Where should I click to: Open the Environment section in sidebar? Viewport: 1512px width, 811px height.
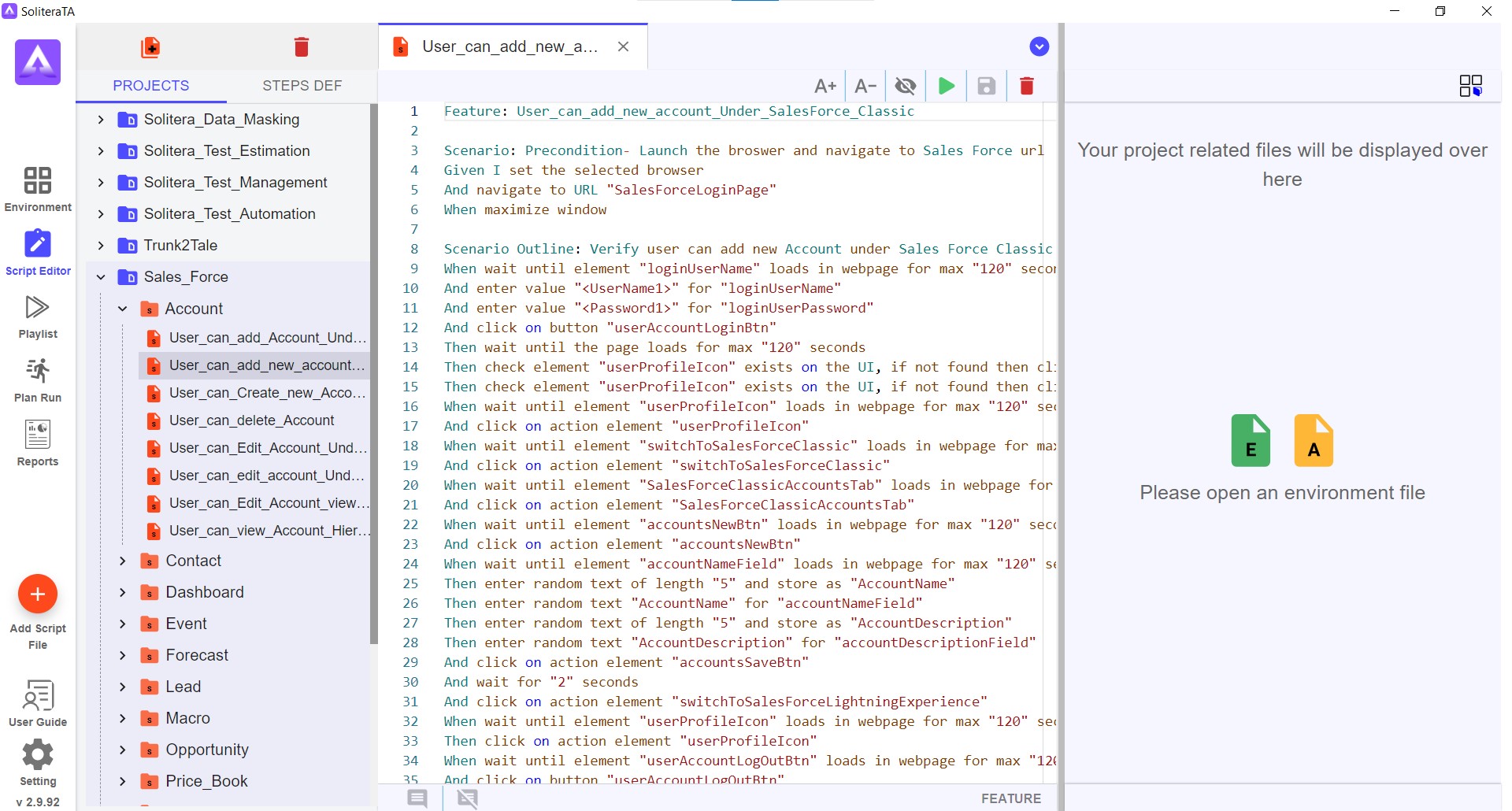click(38, 190)
